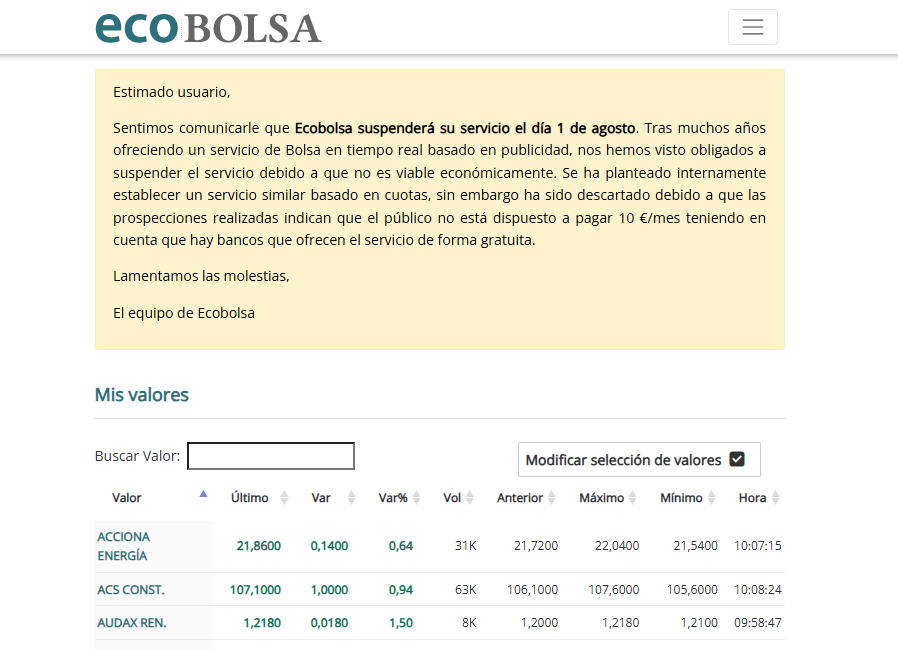The height and width of the screenshot is (650, 898).
Task: Select AUDAX REN. percent 1,50
Action: tap(401, 623)
